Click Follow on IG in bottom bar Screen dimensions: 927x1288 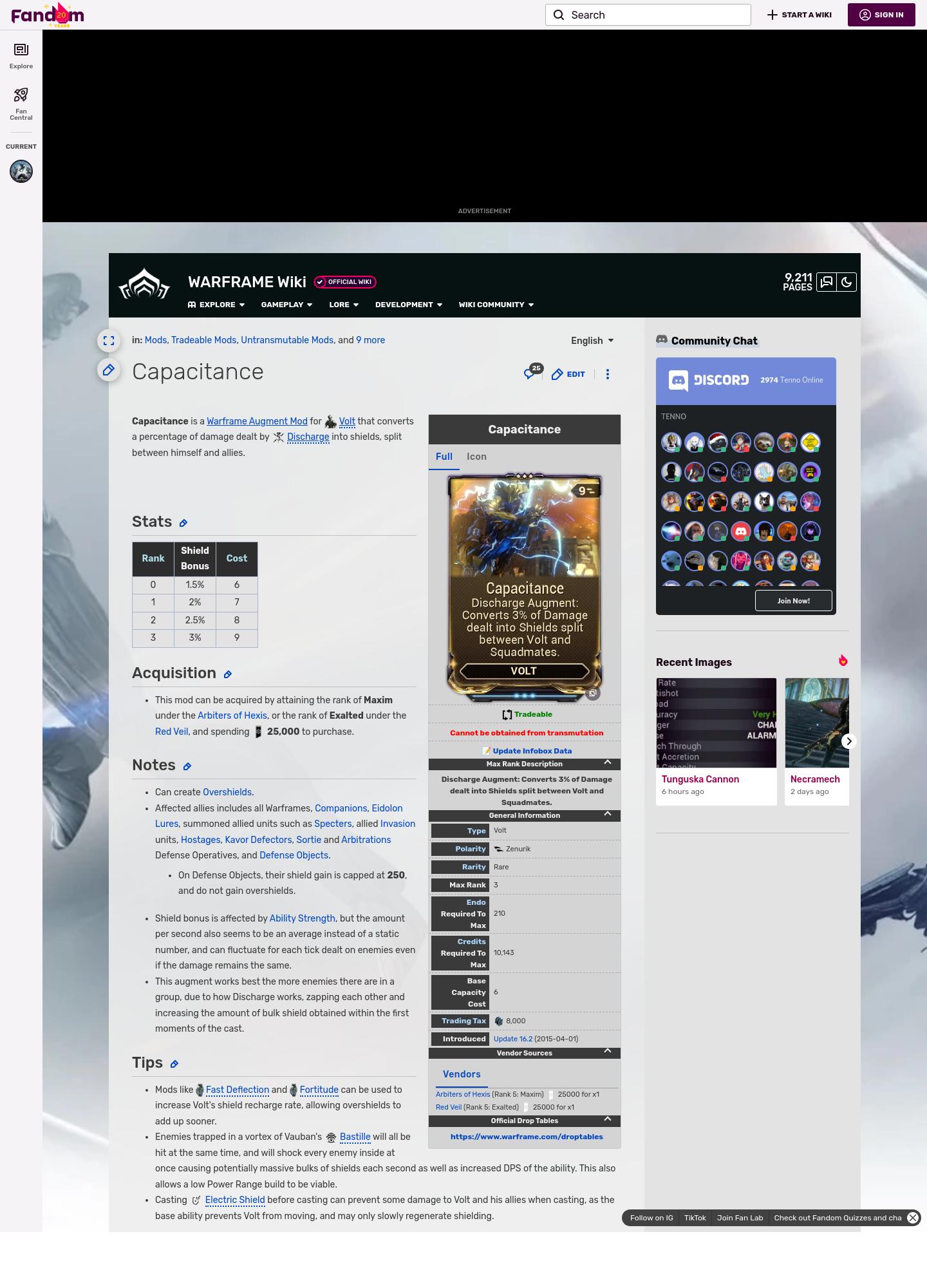651,1218
